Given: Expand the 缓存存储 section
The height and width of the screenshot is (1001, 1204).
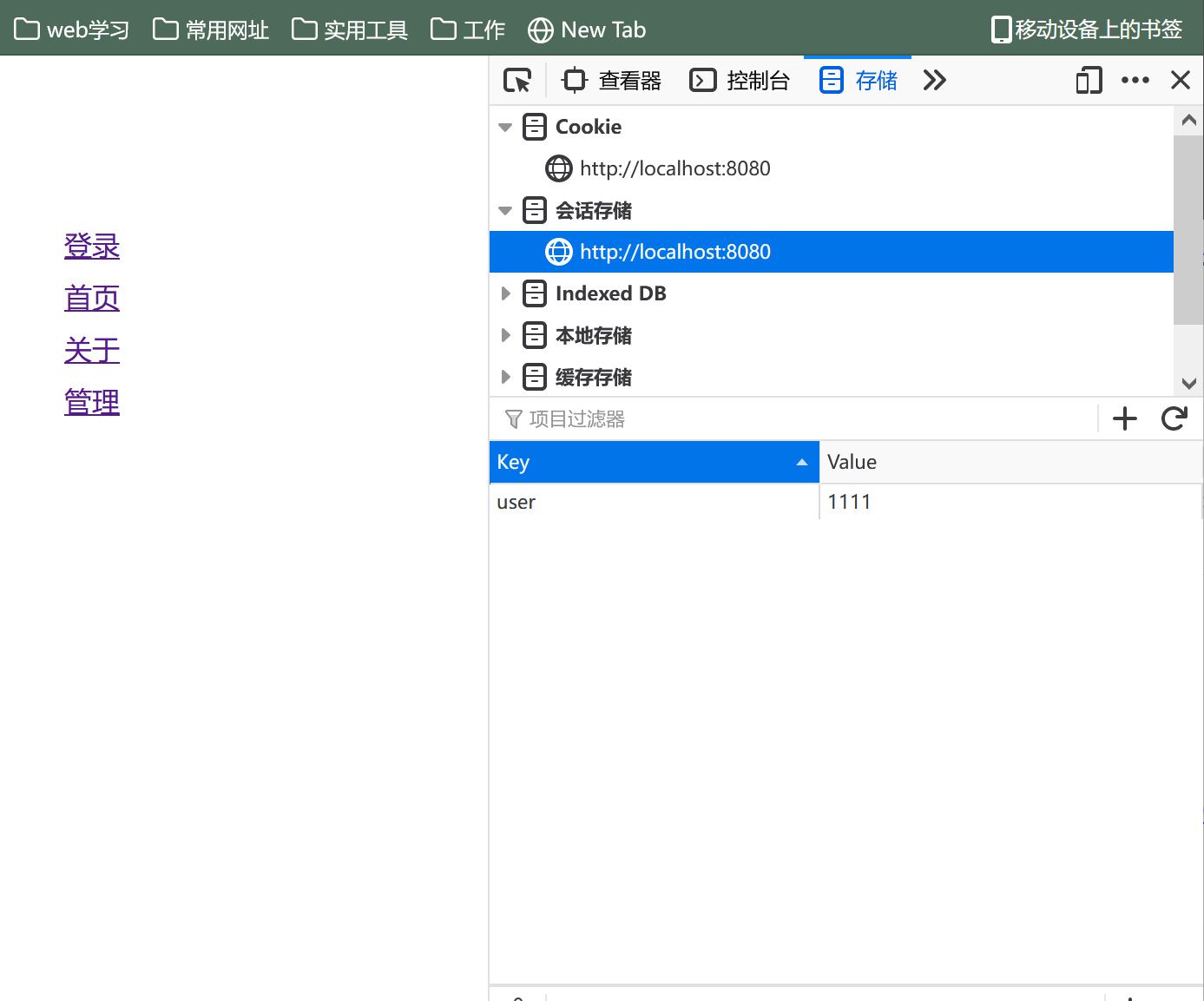Looking at the screenshot, I should 505,377.
